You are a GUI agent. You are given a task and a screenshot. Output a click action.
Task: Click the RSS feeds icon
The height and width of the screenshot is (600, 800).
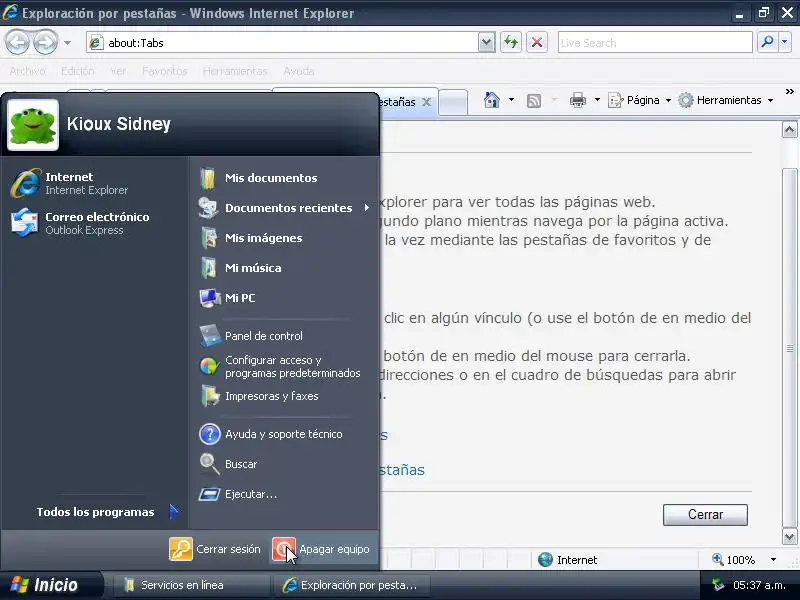(x=534, y=101)
